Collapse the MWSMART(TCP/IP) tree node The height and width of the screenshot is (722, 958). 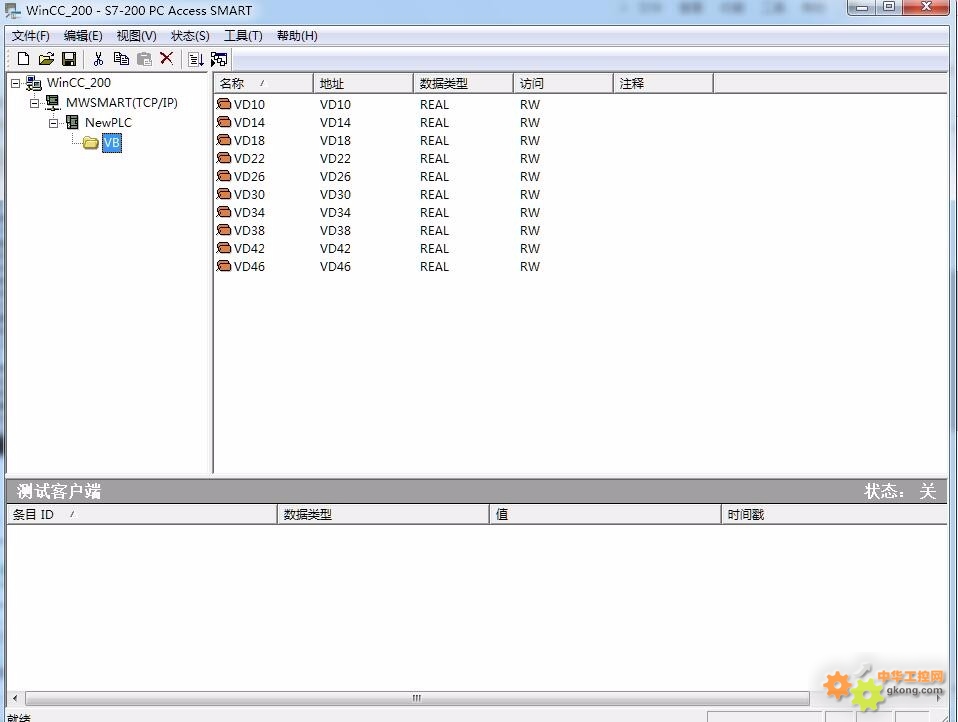[x=34, y=103]
